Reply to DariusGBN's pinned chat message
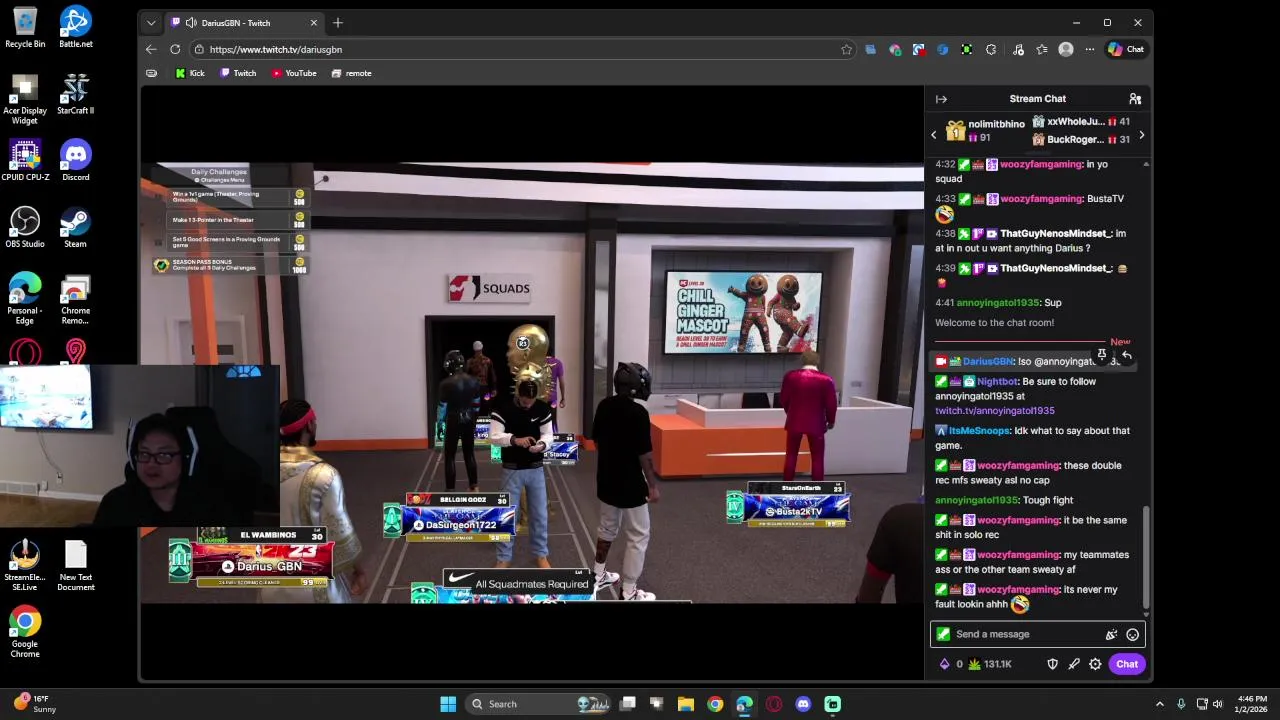1280x720 pixels. [1126, 355]
